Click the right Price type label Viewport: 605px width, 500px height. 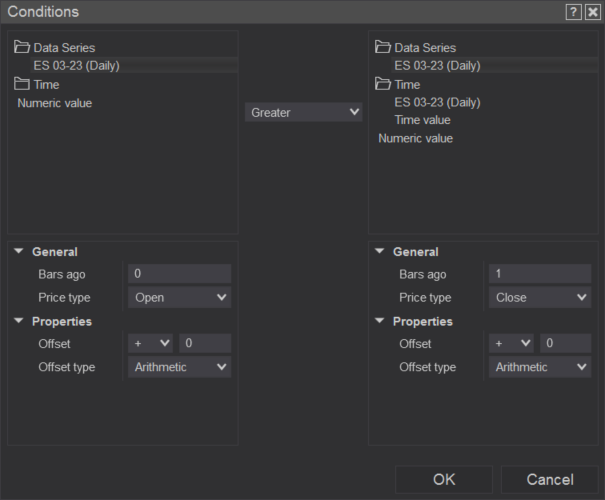[425, 297]
